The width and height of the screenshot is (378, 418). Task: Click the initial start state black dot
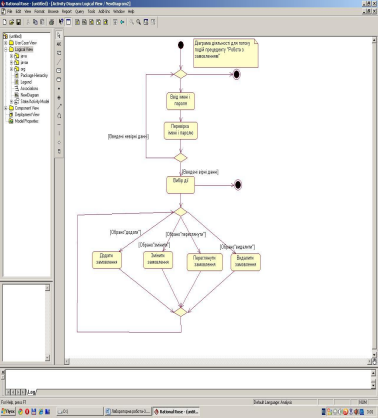point(181,45)
